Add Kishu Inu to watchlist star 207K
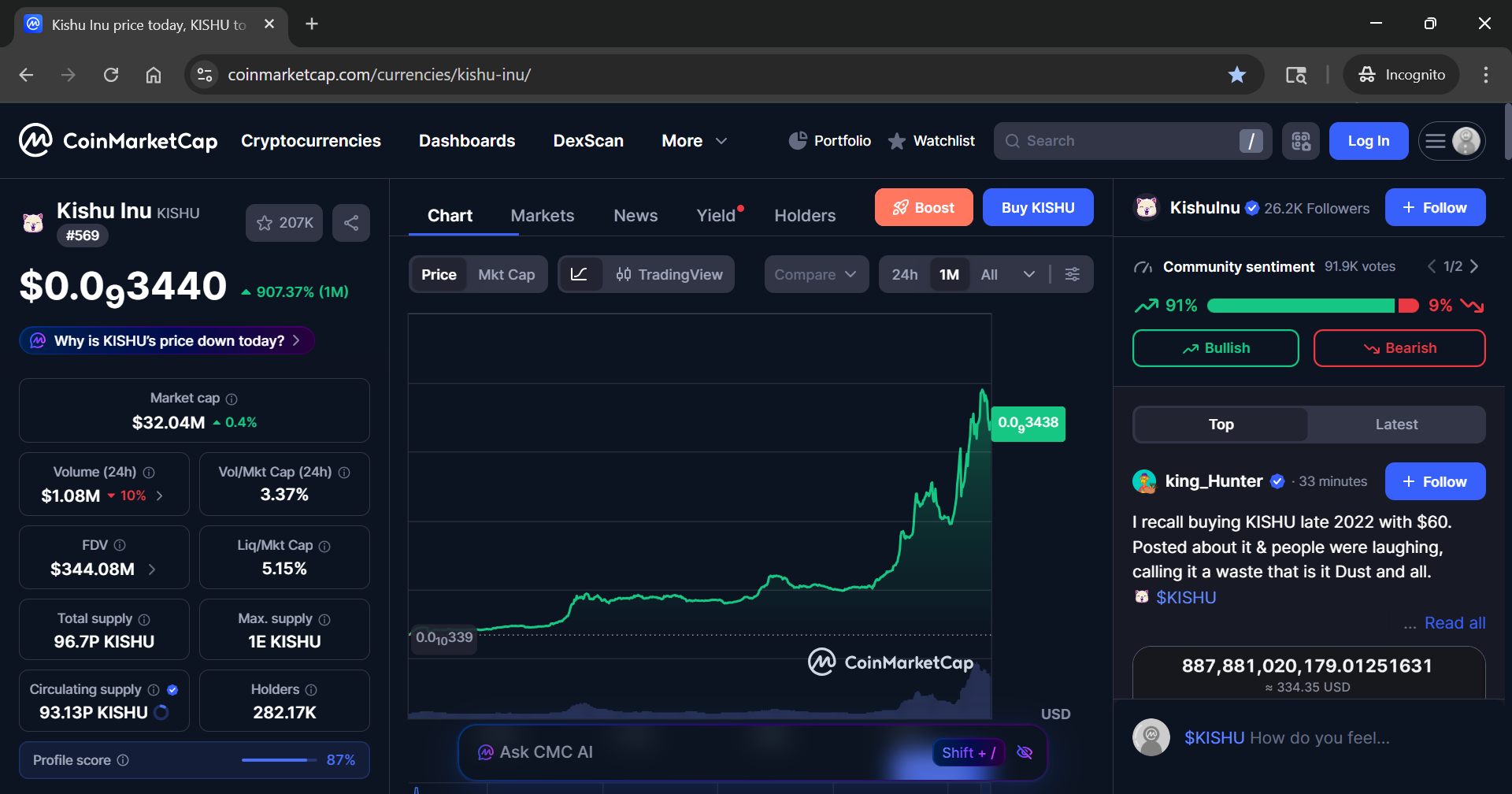1512x794 pixels. click(284, 223)
